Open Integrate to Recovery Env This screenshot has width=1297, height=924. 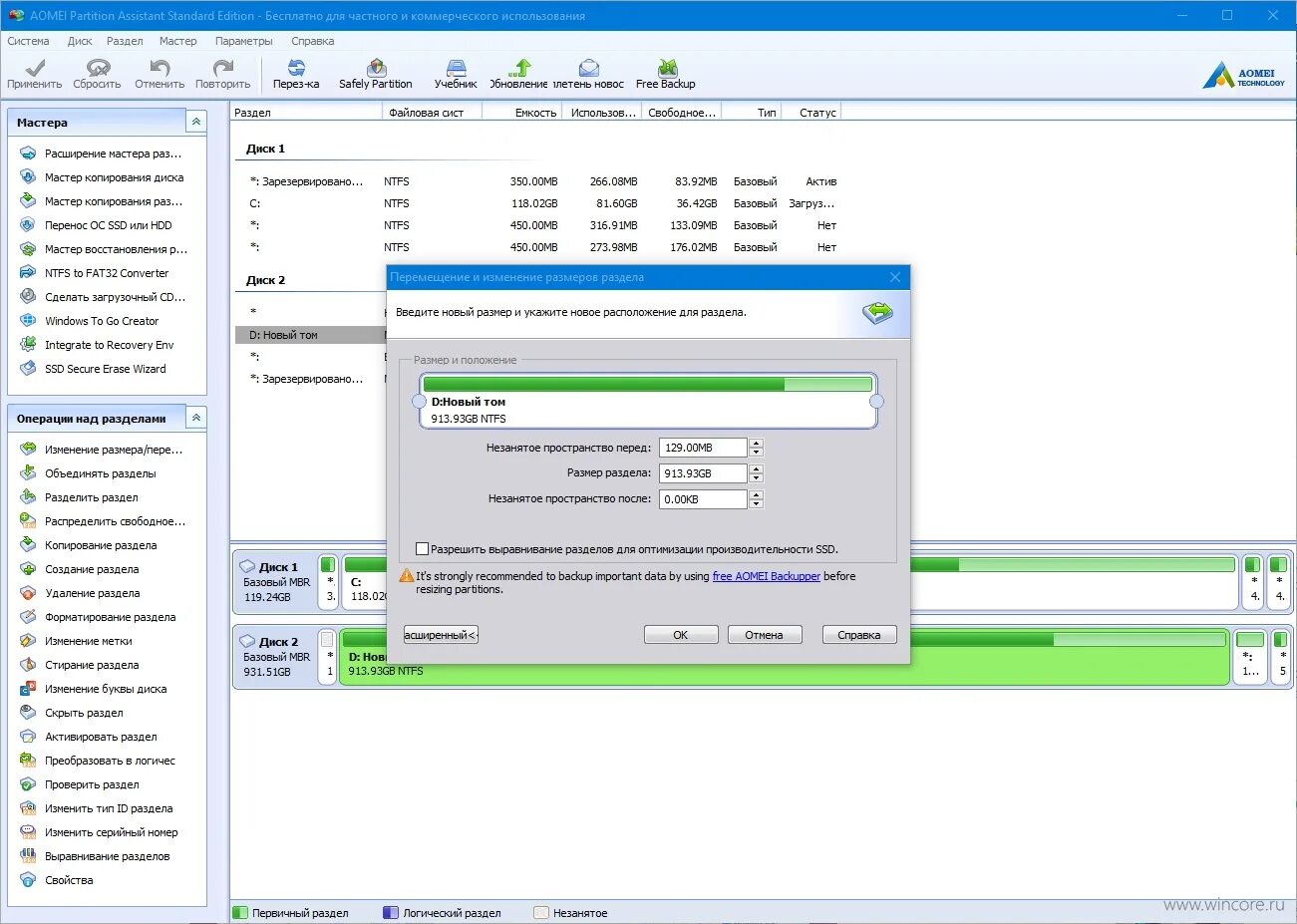pyautogui.click(x=109, y=345)
